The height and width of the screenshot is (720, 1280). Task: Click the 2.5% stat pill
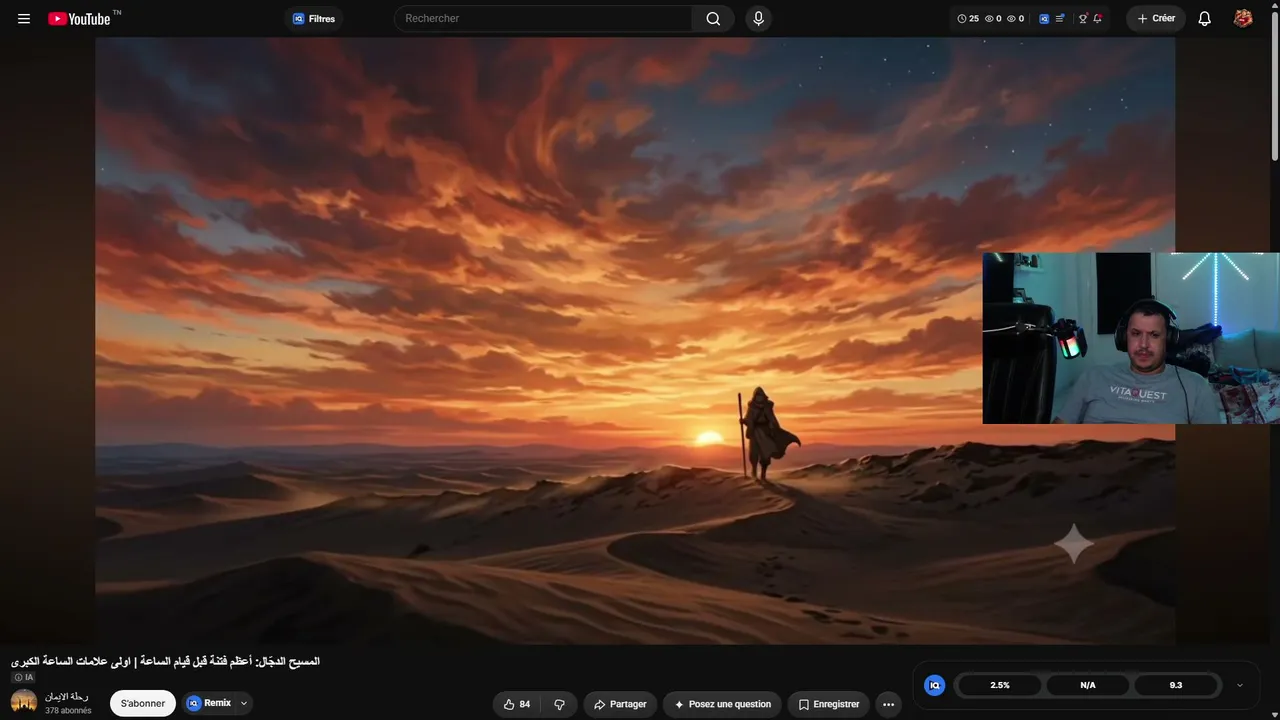(x=1000, y=685)
